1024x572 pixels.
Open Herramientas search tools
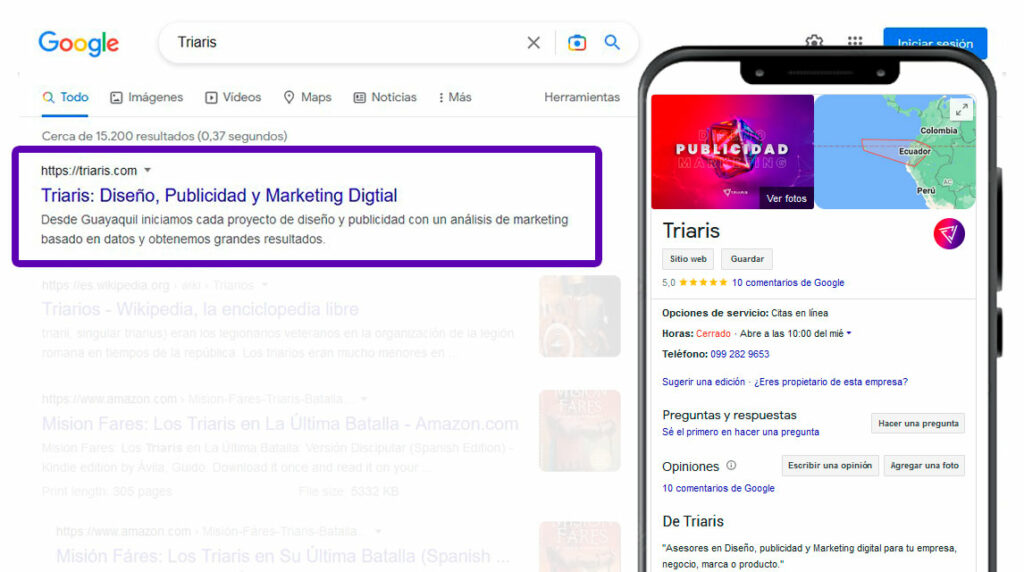tap(582, 97)
